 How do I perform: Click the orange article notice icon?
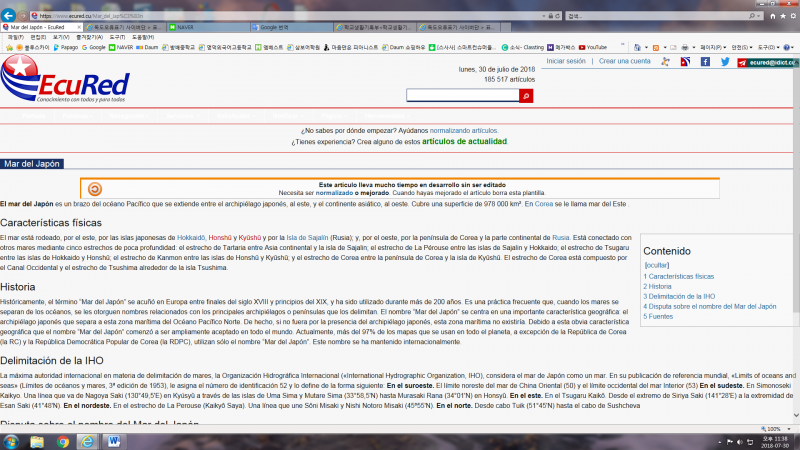95,189
